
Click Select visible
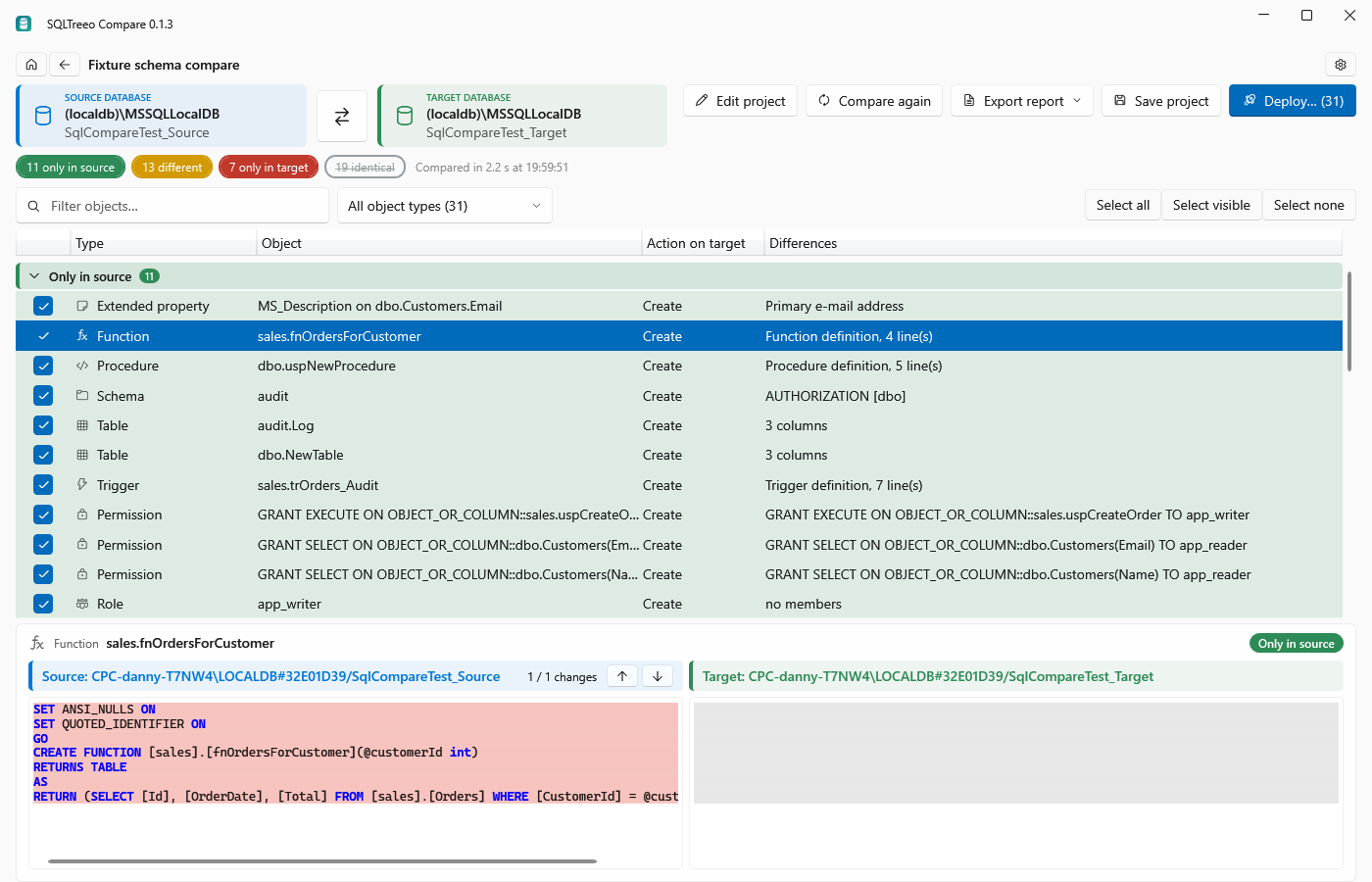[x=1211, y=205]
